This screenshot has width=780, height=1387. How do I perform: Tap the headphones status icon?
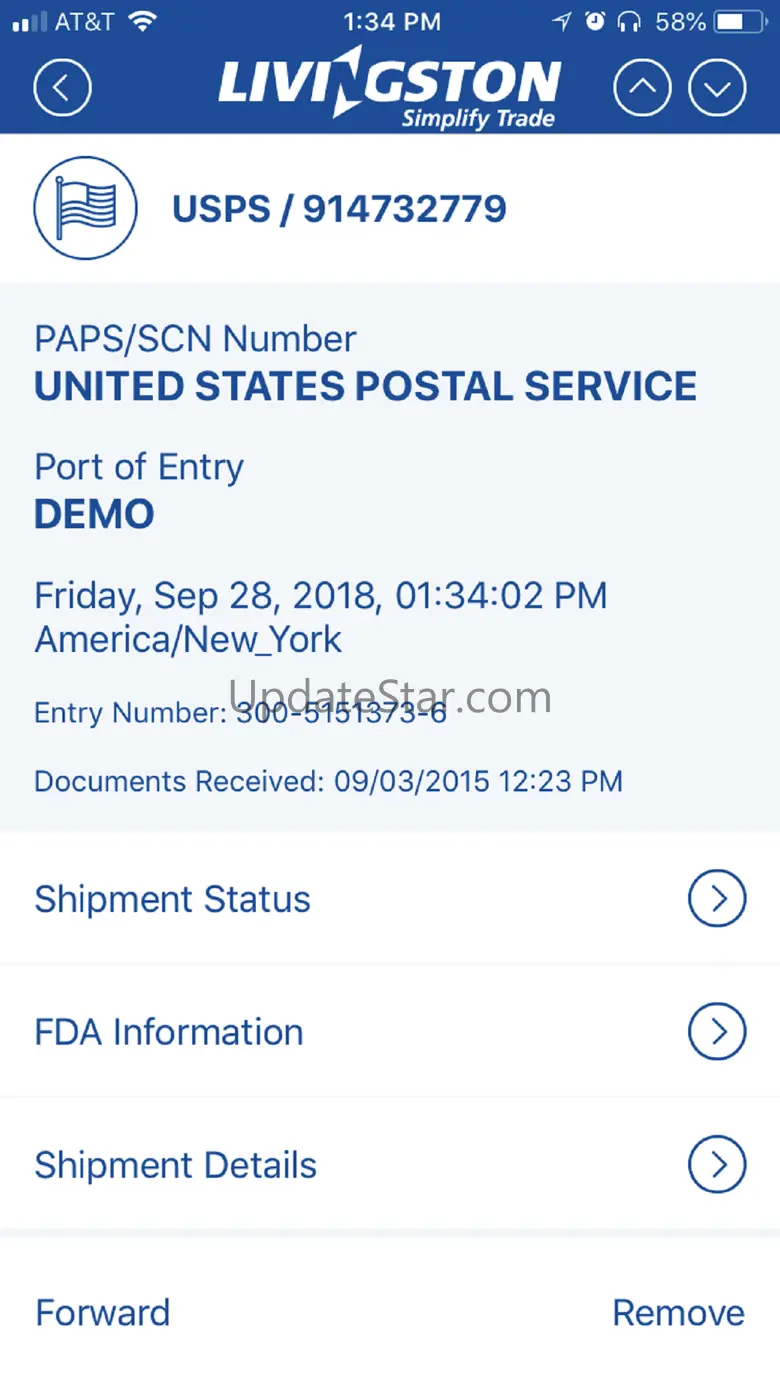(x=629, y=22)
